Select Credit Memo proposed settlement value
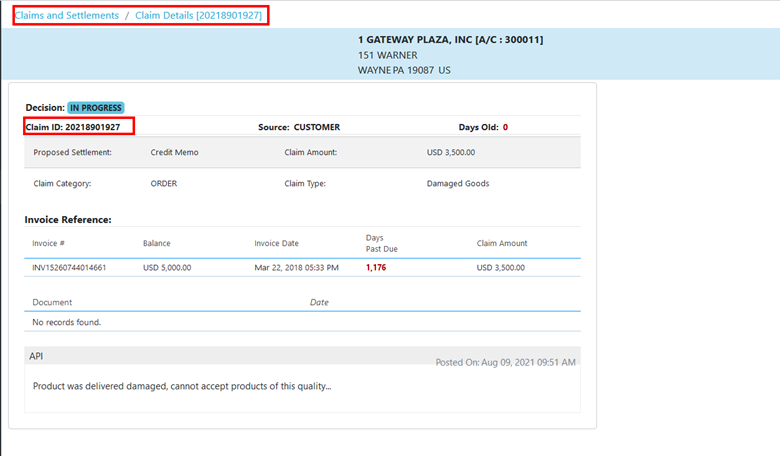This screenshot has height=456, width=780. point(175,153)
